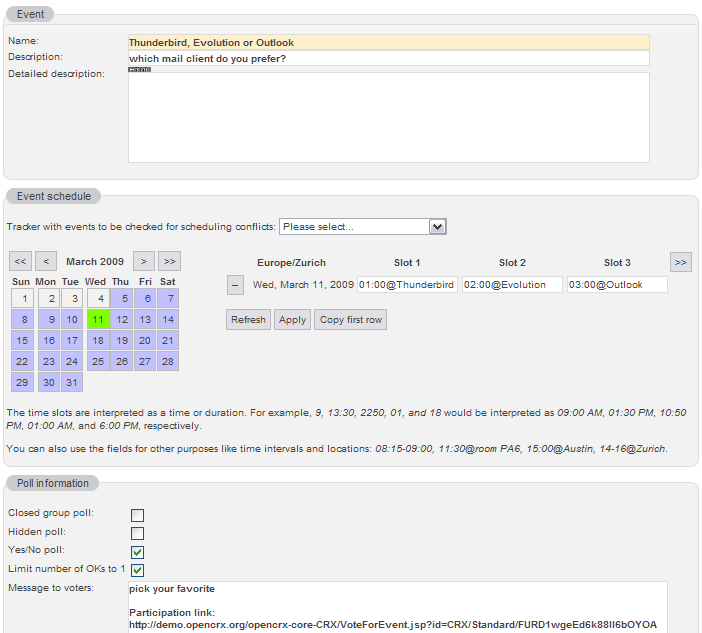Image resolution: width=702 pixels, height=633 pixels.
Task: Toggle Limit number of OKs checkbox
Action: click(137, 570)
